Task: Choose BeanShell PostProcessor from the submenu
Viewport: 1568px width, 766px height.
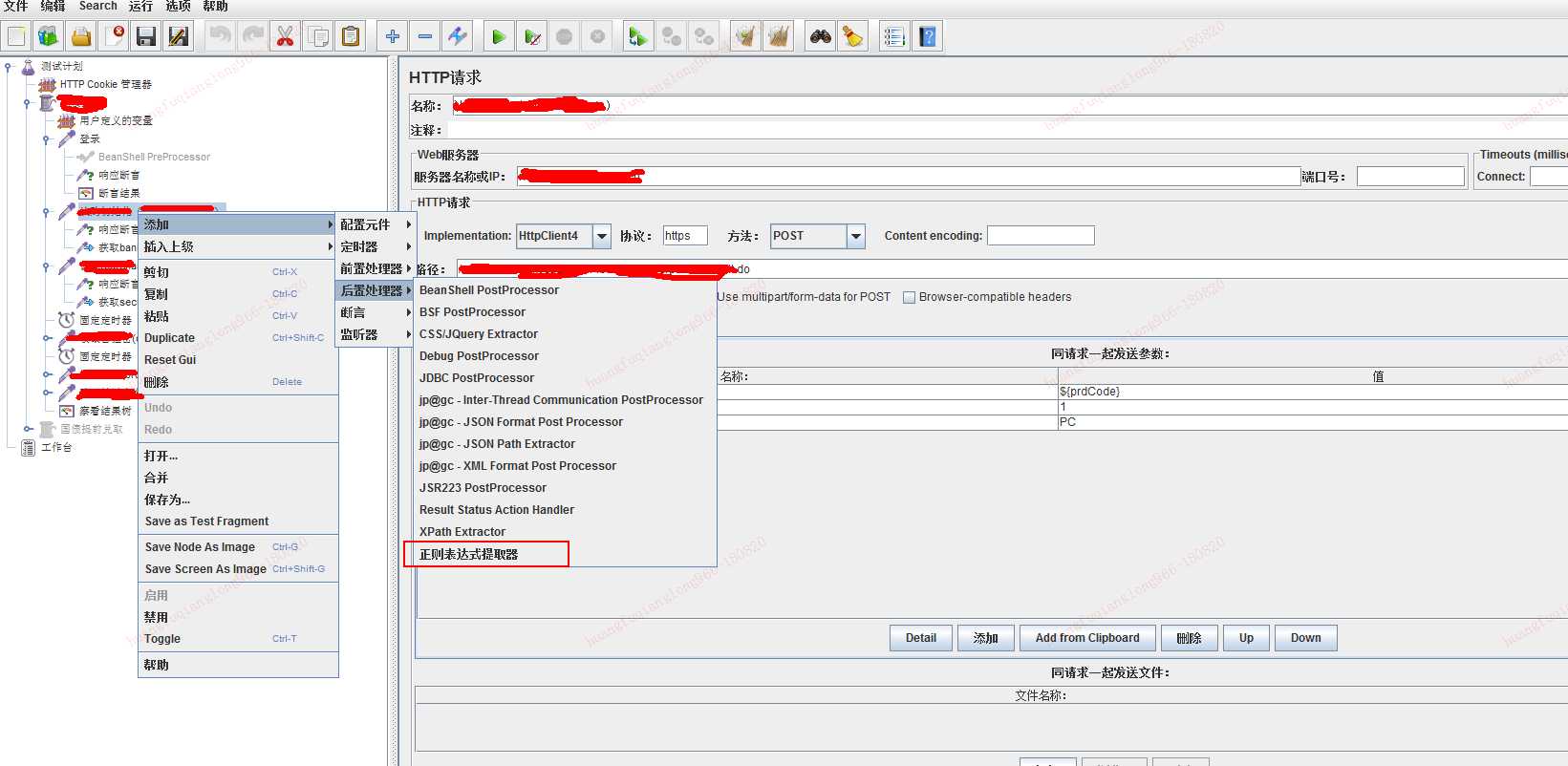Action: click(565, 290)
